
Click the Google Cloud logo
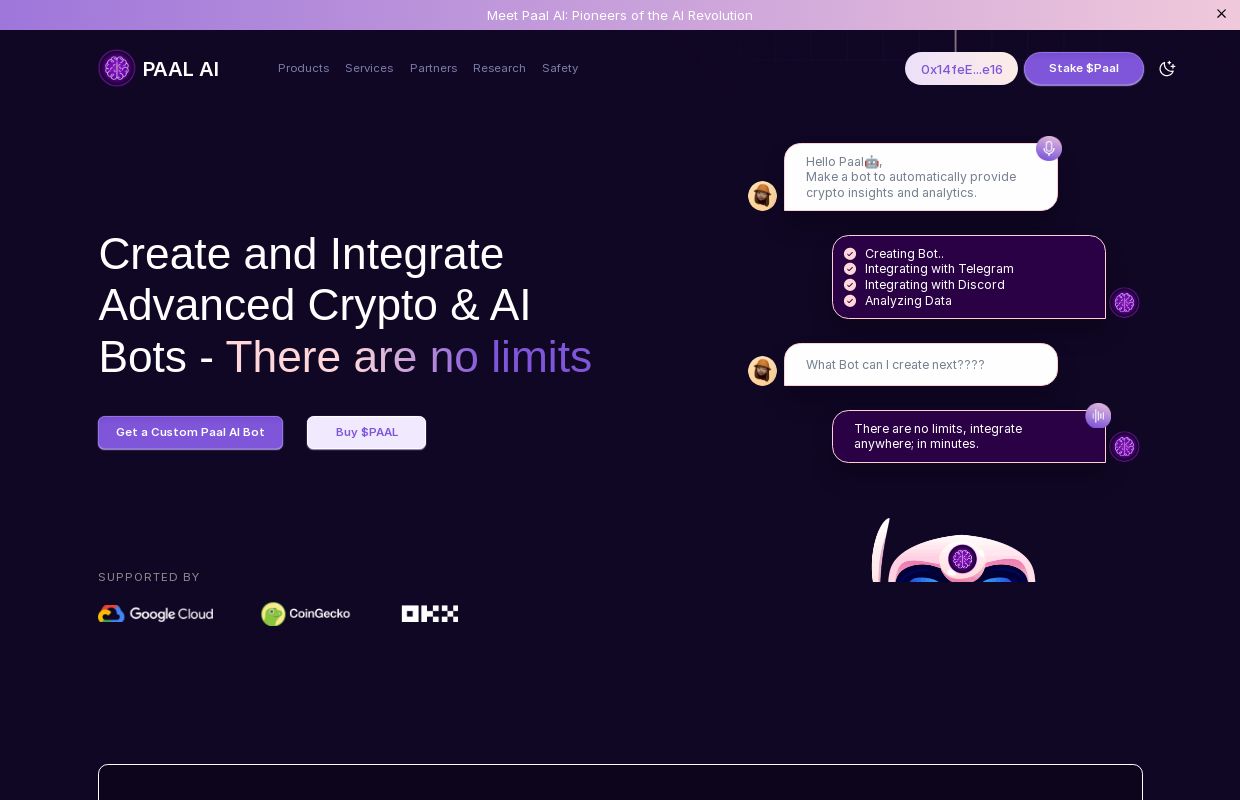[155, 614]
